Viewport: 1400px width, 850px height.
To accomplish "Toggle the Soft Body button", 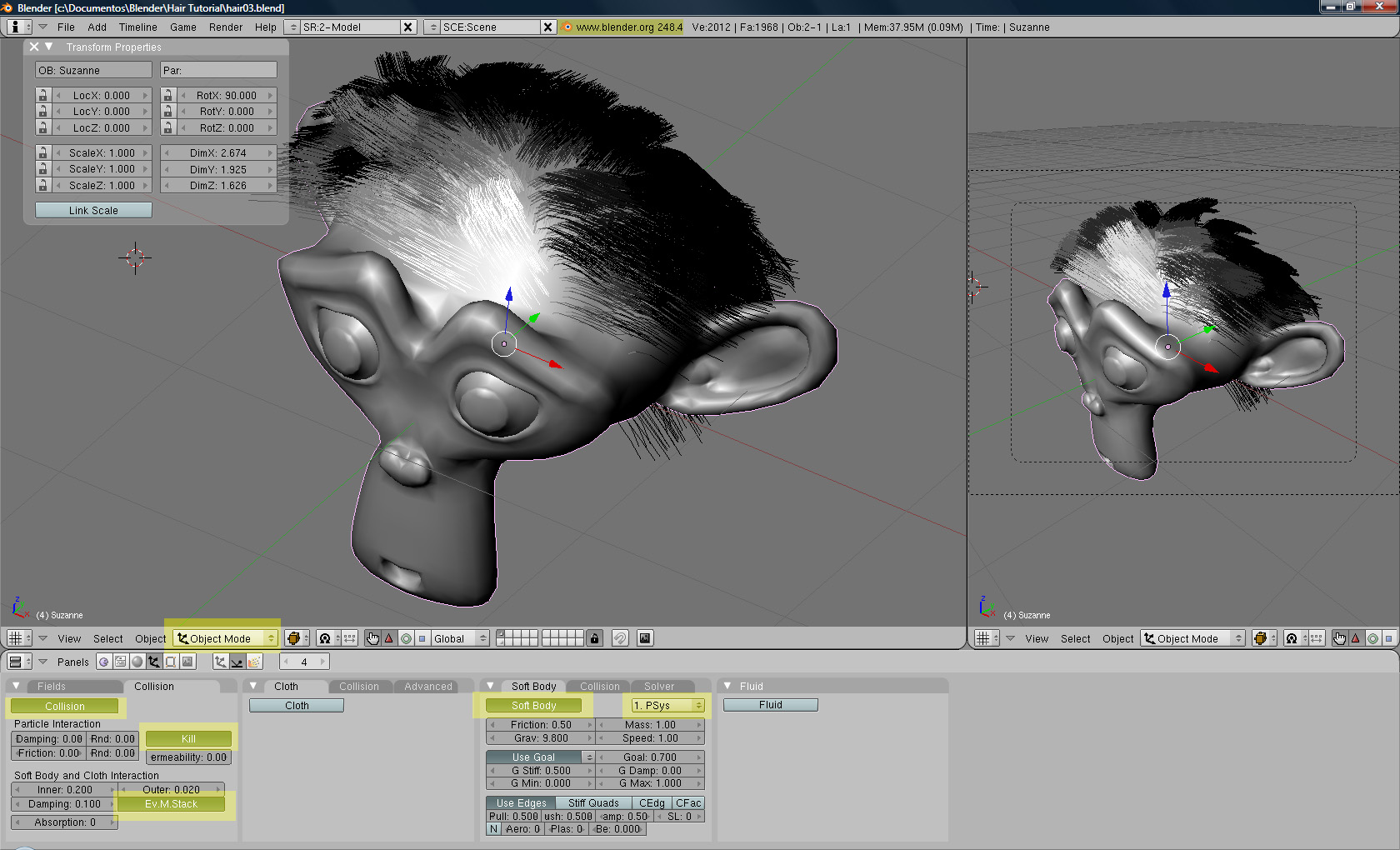I will click(533, 705).
